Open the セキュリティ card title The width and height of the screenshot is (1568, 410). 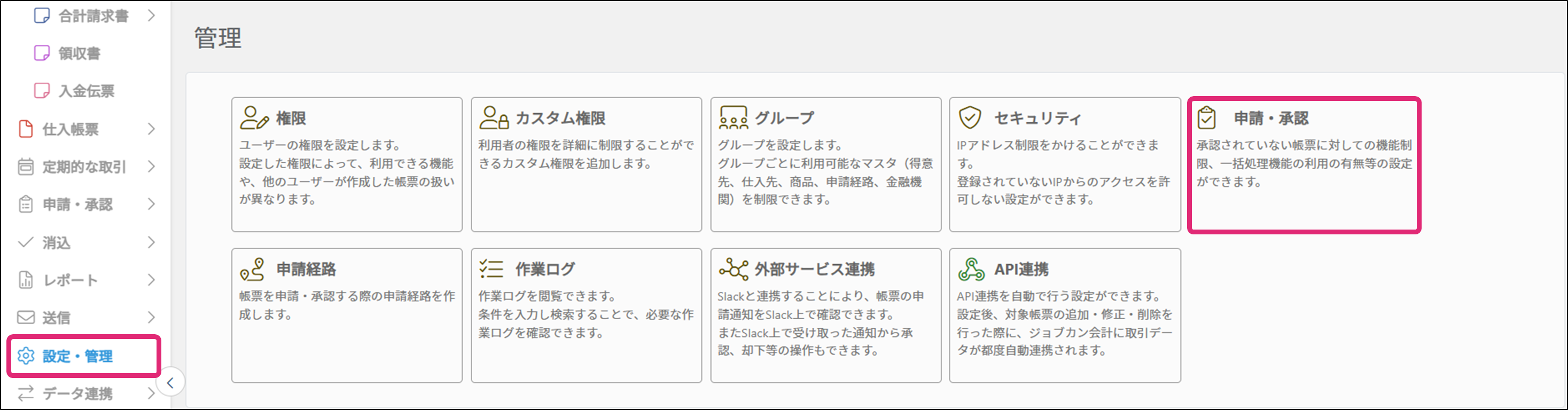(1039, 118)
